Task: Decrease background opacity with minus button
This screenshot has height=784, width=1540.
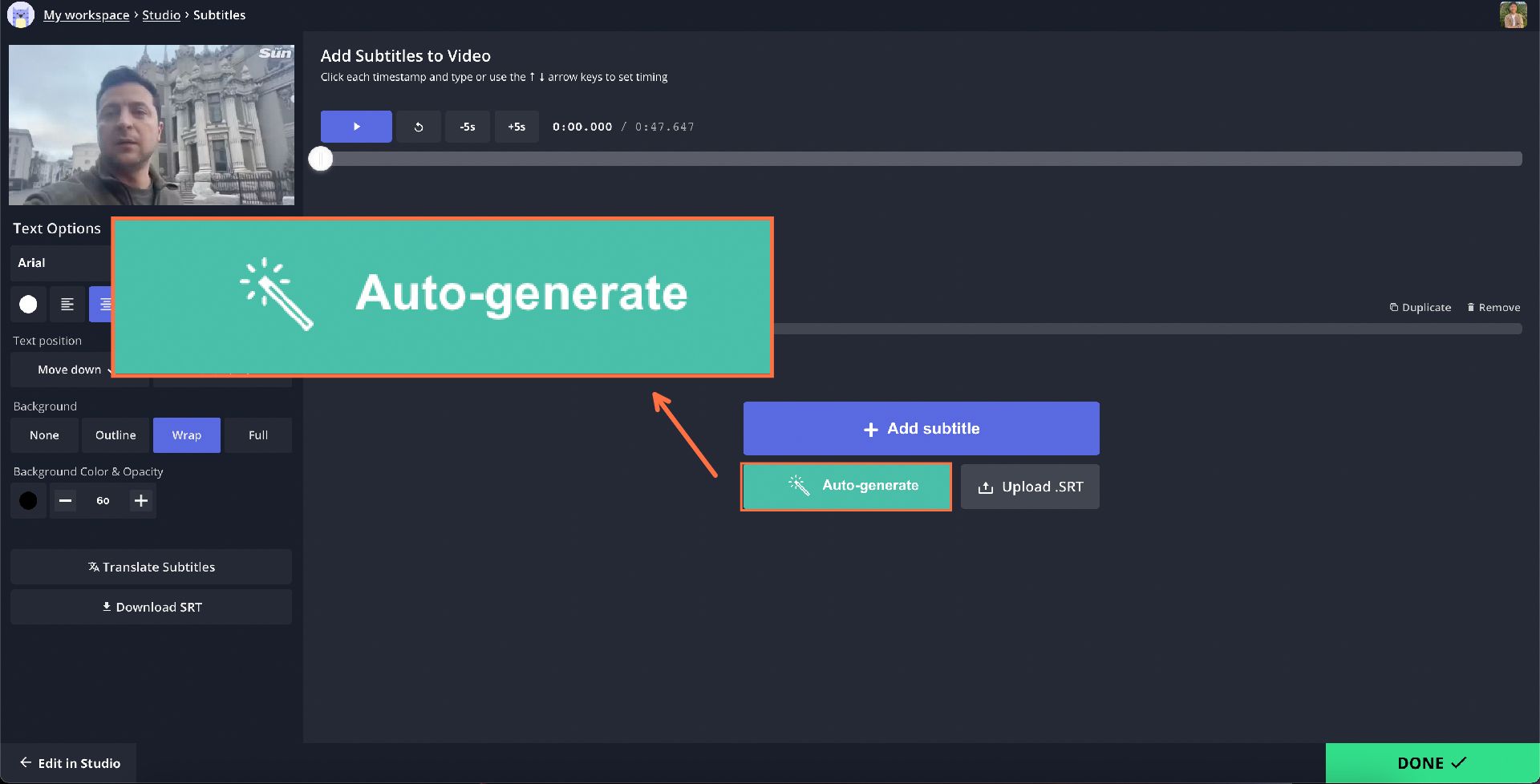Action: coord(66,501)
